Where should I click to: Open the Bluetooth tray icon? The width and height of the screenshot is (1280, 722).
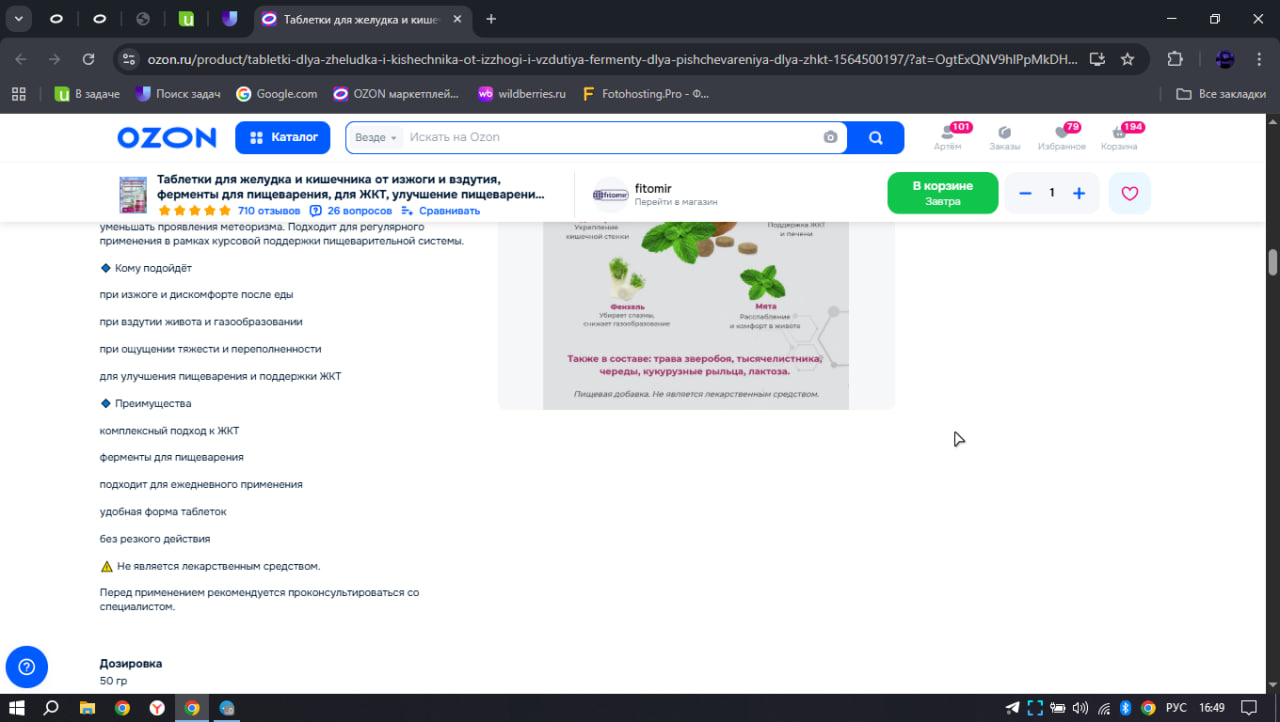point(1125,708)
